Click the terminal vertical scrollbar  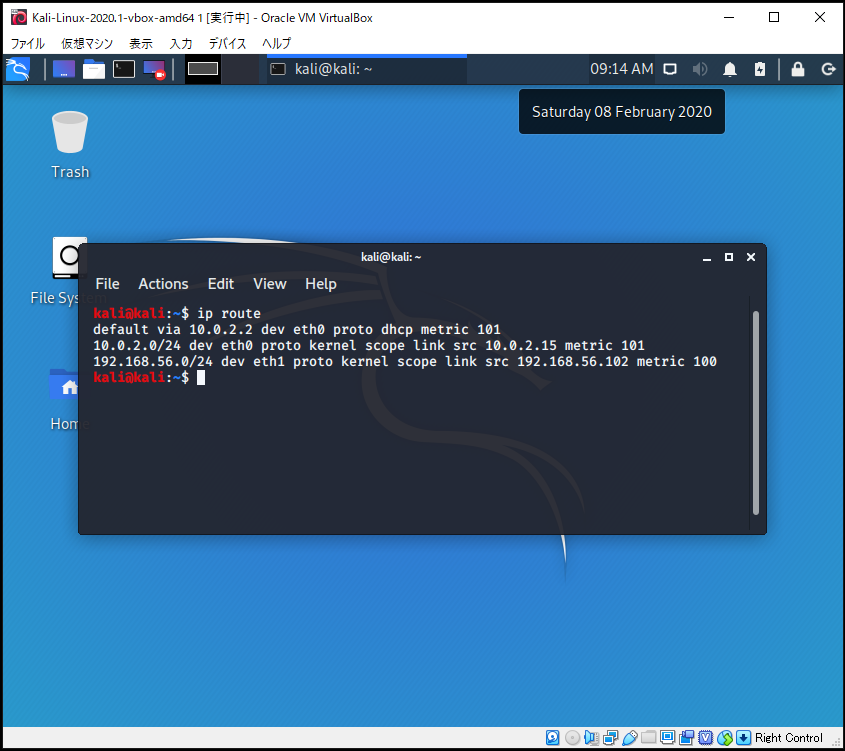pyautogui.click(x=756, y=413)
